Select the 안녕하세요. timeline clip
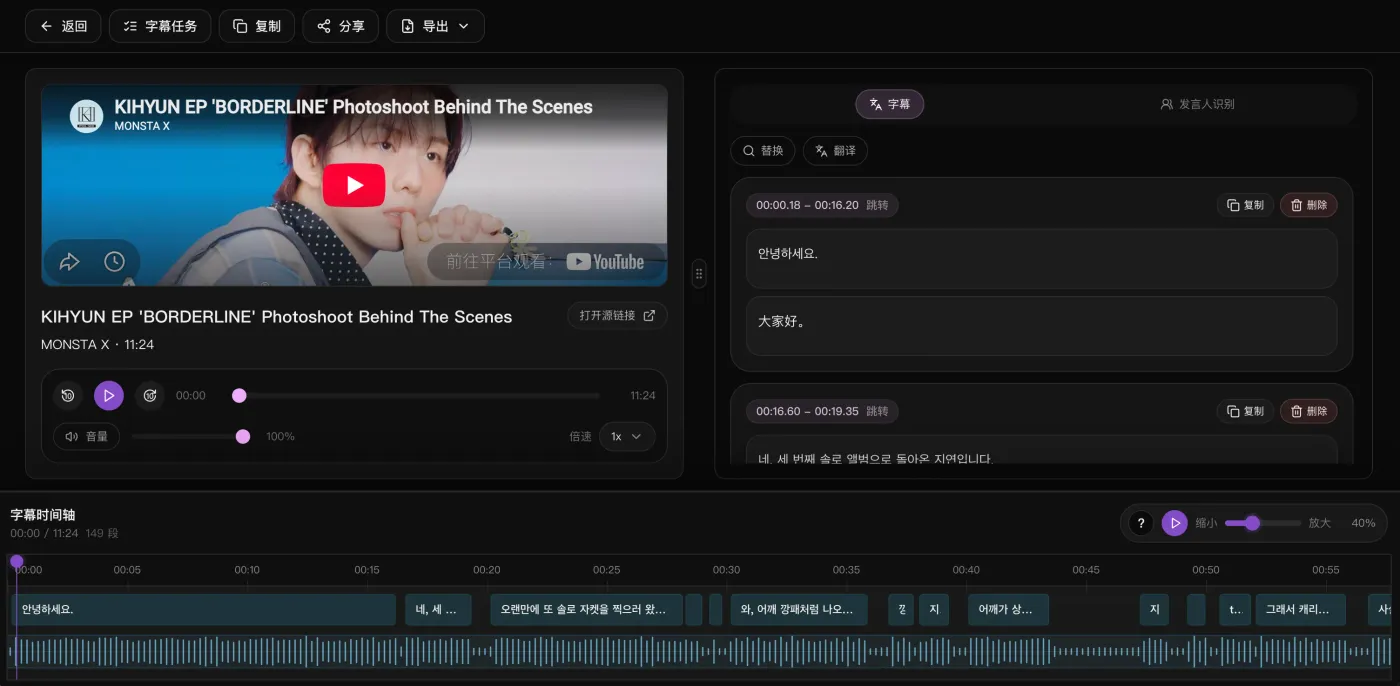Image resolution: width=1400 pixels, height=686 pixels. point(204,610)
